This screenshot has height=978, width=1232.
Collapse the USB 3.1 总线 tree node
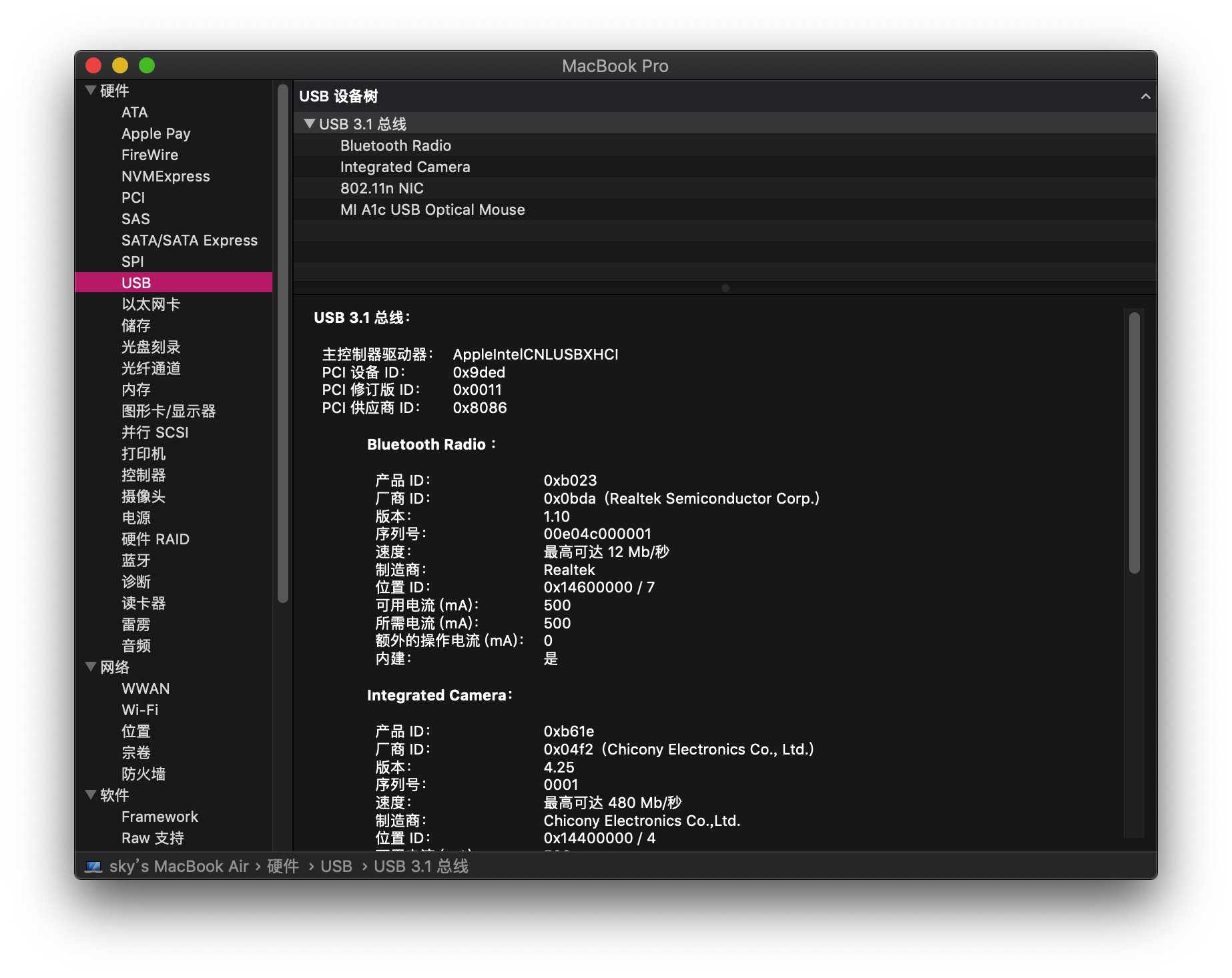coord(309,123)
